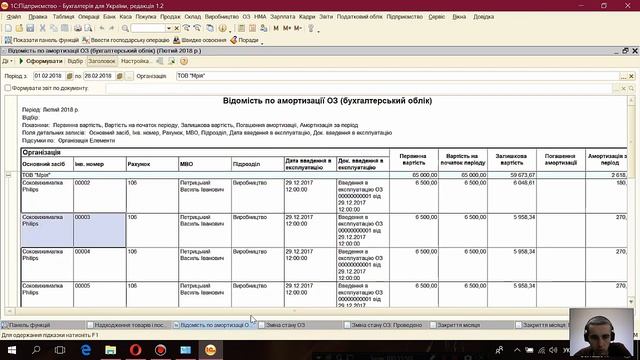Click the Print preview icon
The height and width of the screenshot is (360, 640).
point(88,28)
